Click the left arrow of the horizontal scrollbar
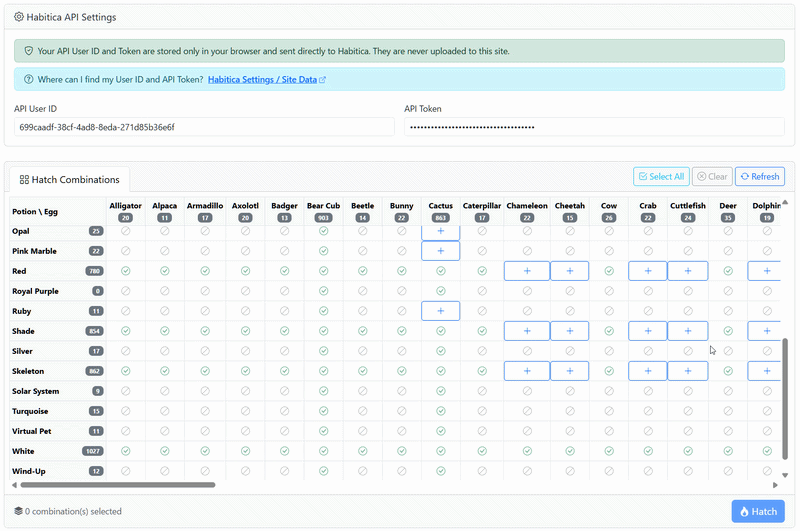The width and height of the screenshot is (800, 531). click(14, 485)
